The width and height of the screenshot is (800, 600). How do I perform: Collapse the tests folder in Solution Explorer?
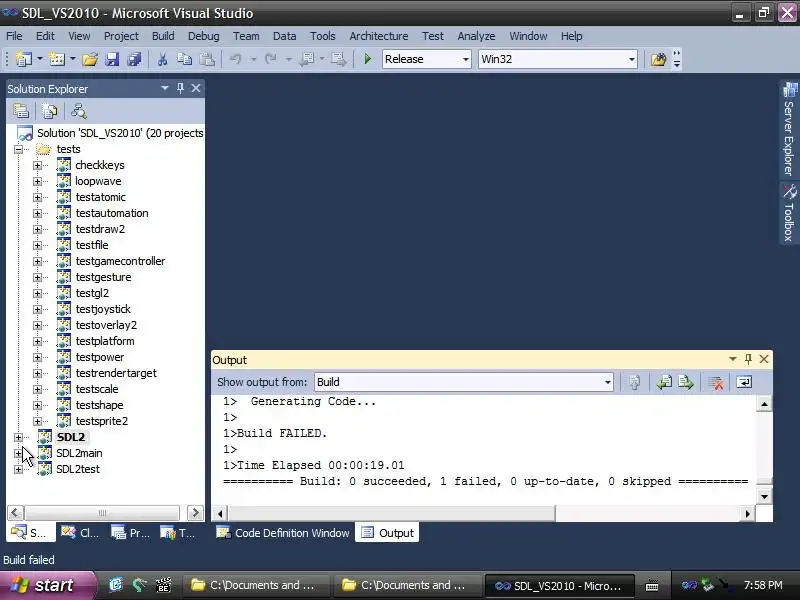click(x=18, y=149)
